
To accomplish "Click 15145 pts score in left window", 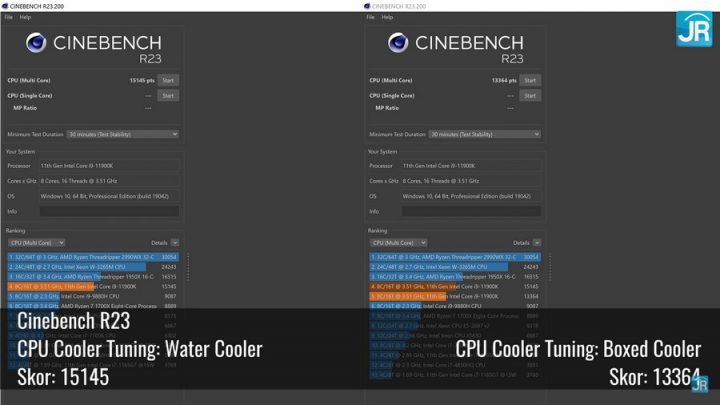I will pyautogui.click(x=142, y=80).
